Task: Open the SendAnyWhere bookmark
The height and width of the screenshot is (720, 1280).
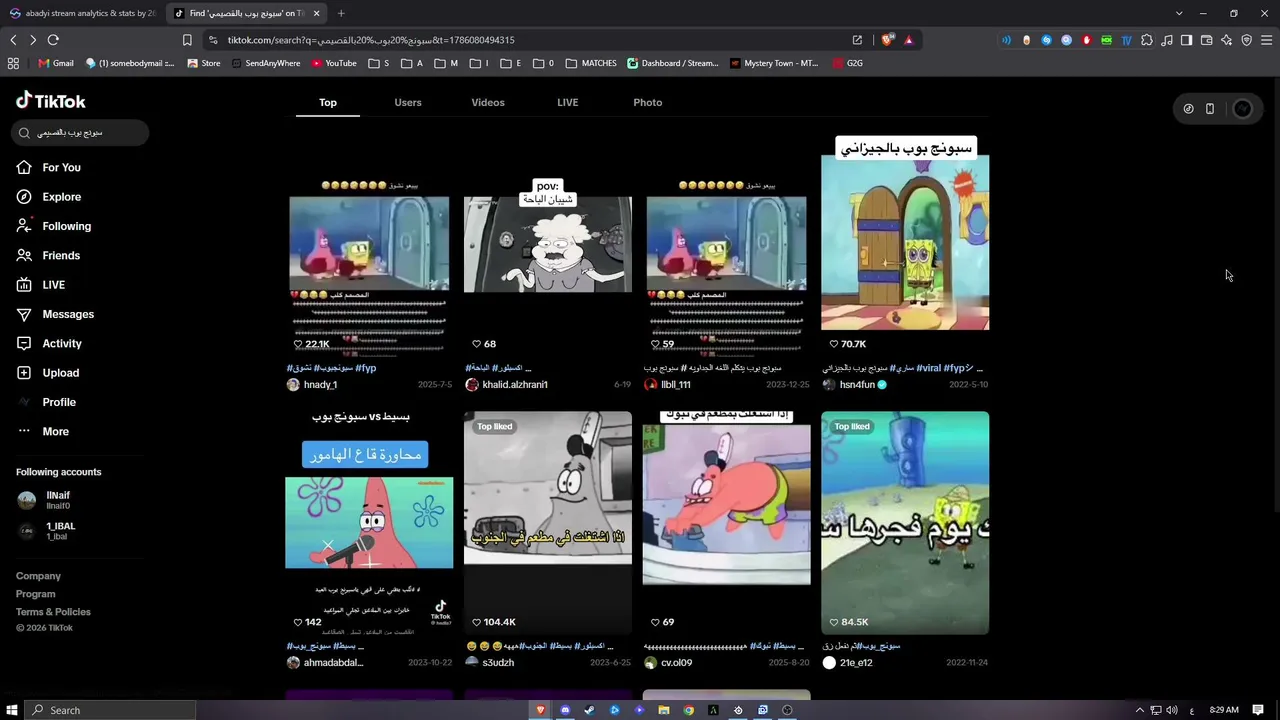Action: [265, 63]
